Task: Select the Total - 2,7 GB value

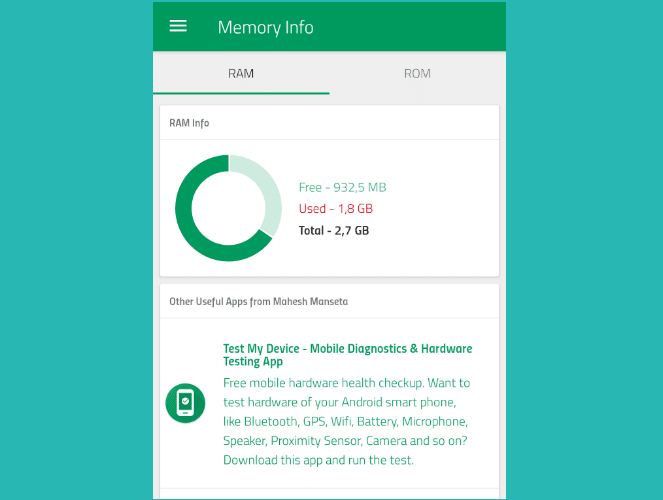Action: click(x=334, y=230)
